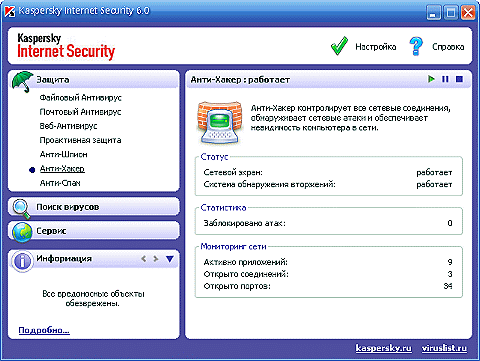Show previous information message
This screenshot has height=361, width=480.
pyautogui.click(x=144, y=258)
